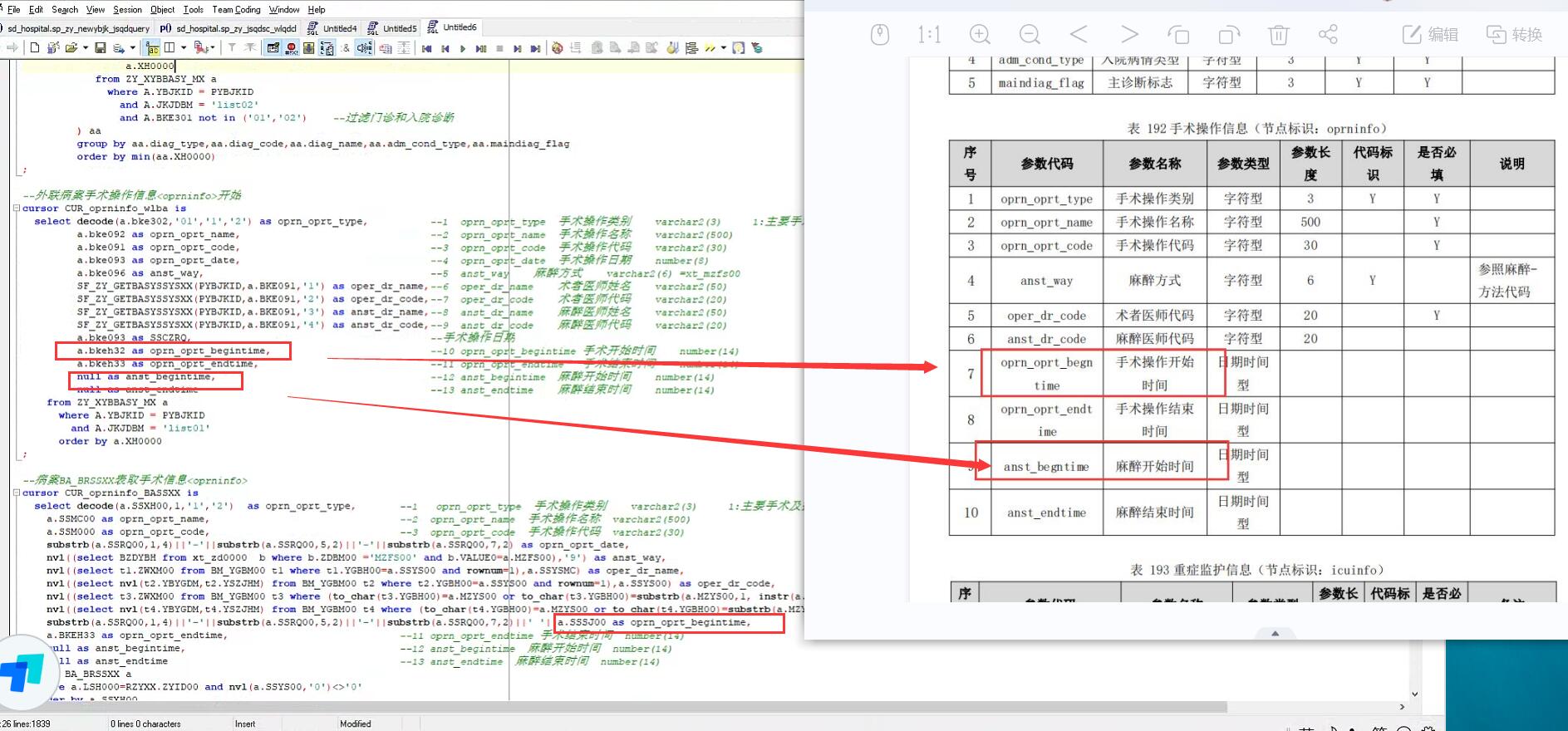Rotate the image clockwise
This screenshot has width=1568, height=731.
(x=1228, y=34)
